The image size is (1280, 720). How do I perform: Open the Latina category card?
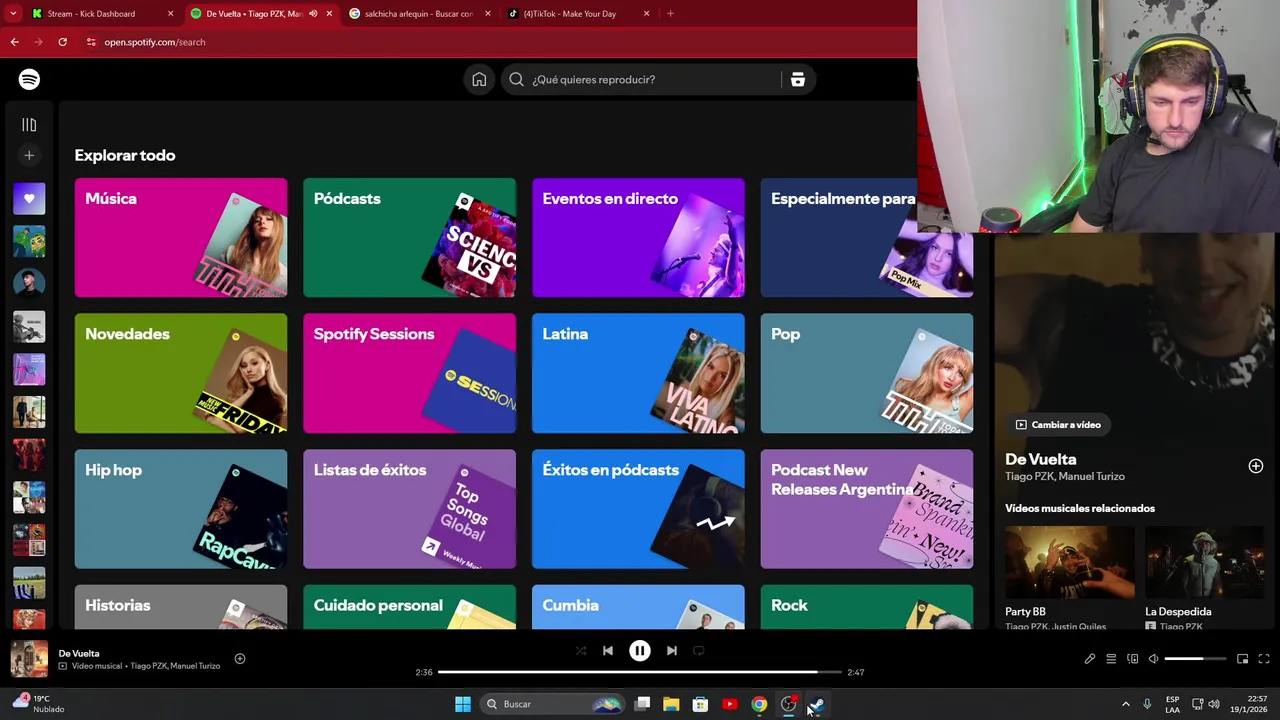[x=638, y=373]
